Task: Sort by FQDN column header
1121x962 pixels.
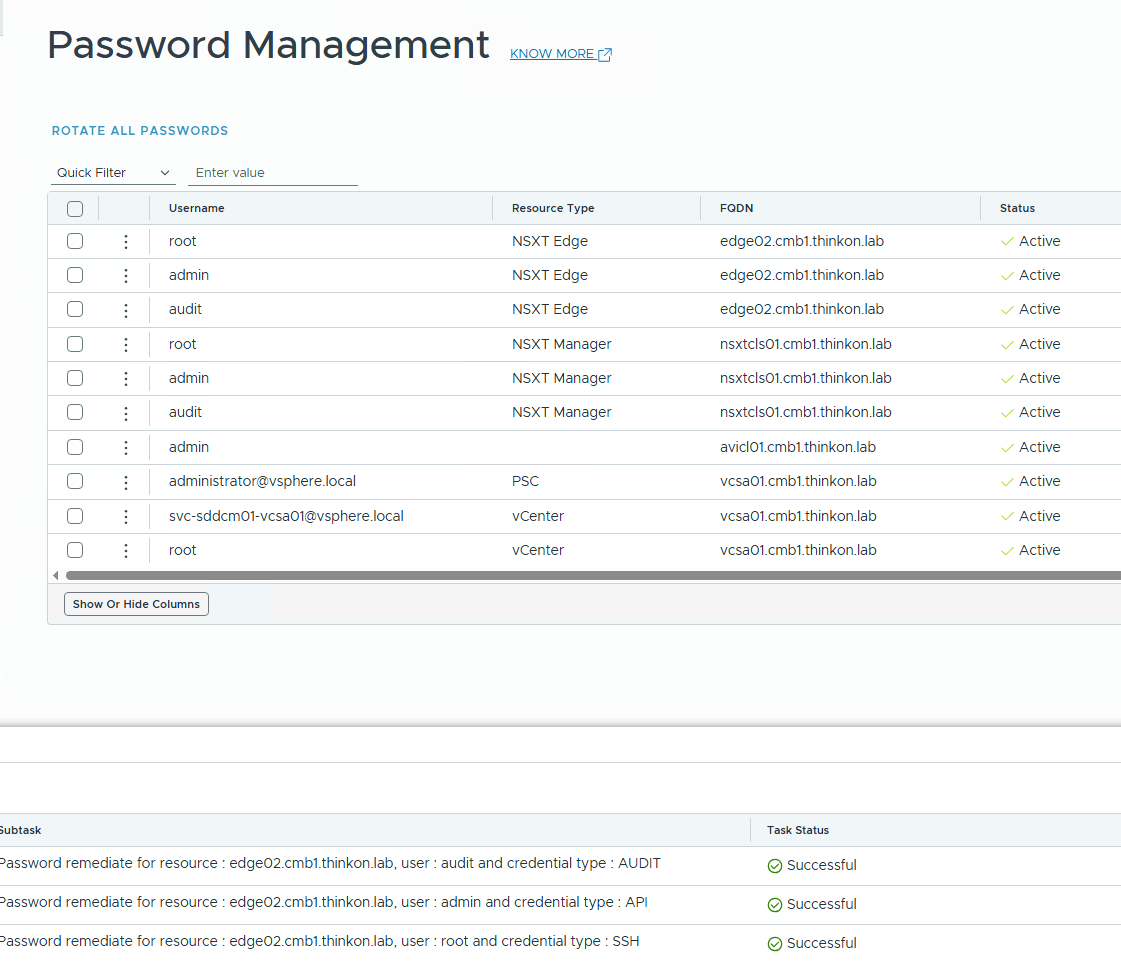Action: [x=736, y=208]
